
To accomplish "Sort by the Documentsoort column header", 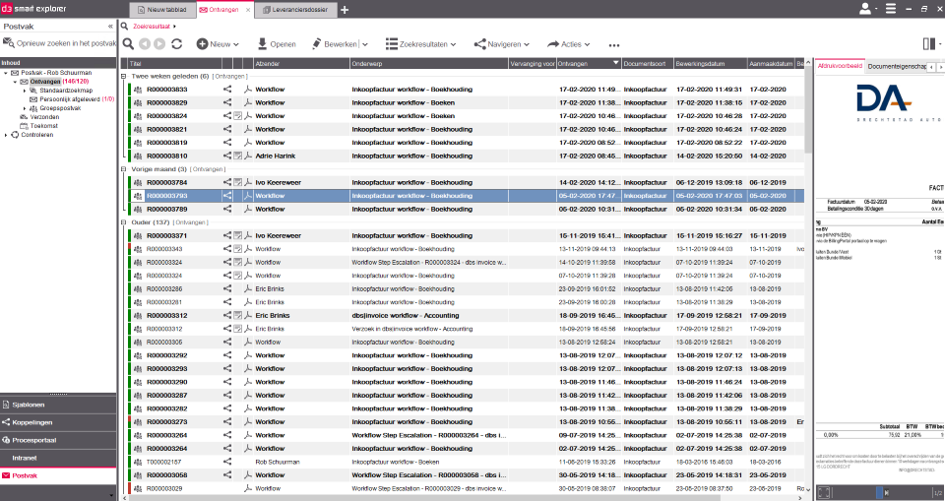I will pos(647,63).
